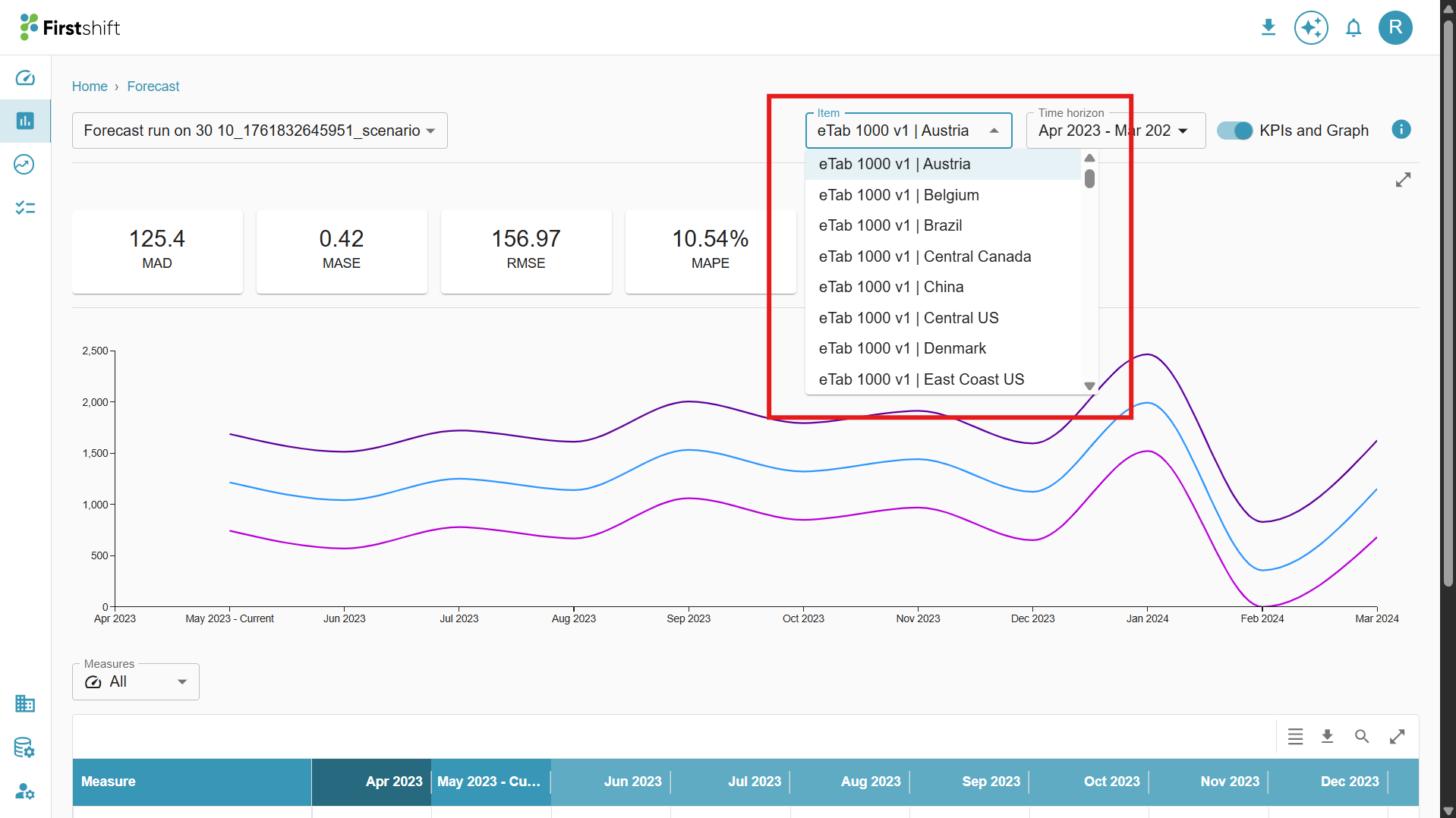The image size is (1456, 818).
Task: Click the Jan 2024 chart axis label
Action: click(1147, 618)
